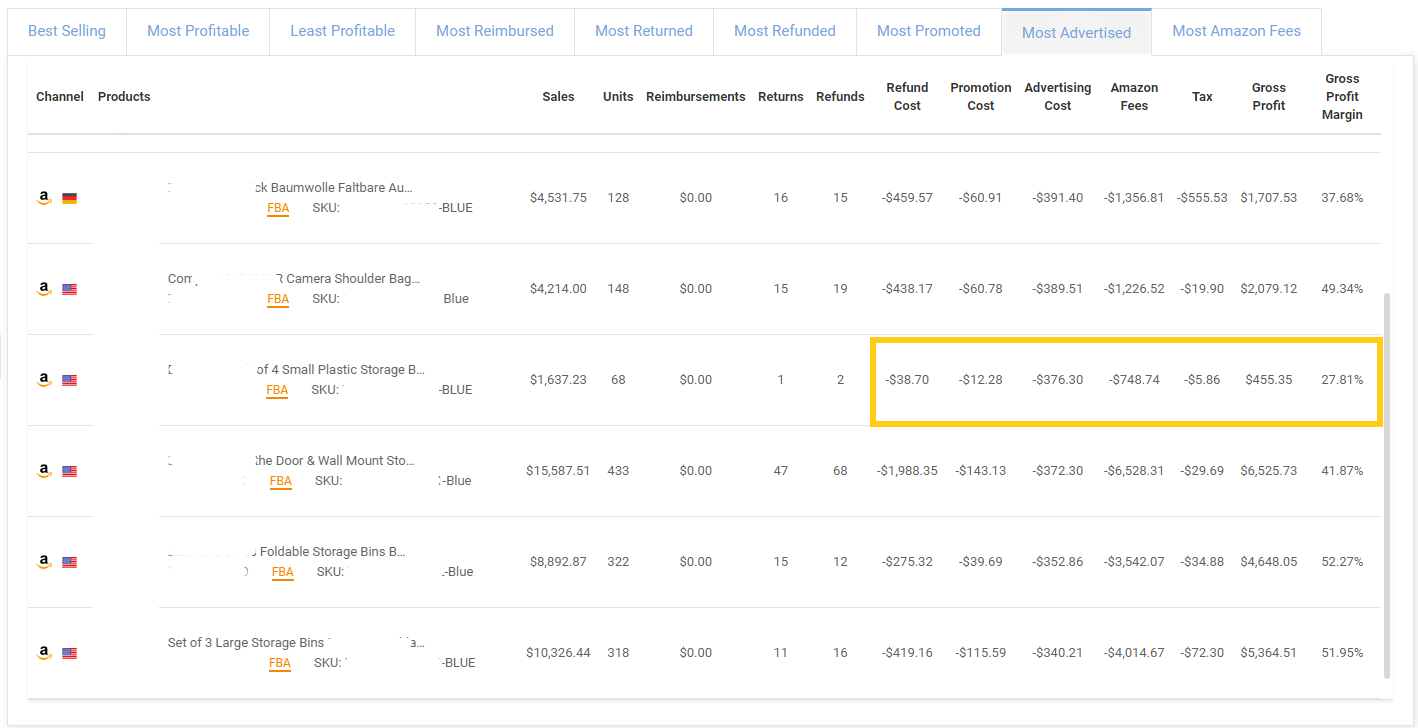View the Most Amazon Fees tab
Image resolution: width=1418 pixels, height=728 pixels.
point(1237,31)
